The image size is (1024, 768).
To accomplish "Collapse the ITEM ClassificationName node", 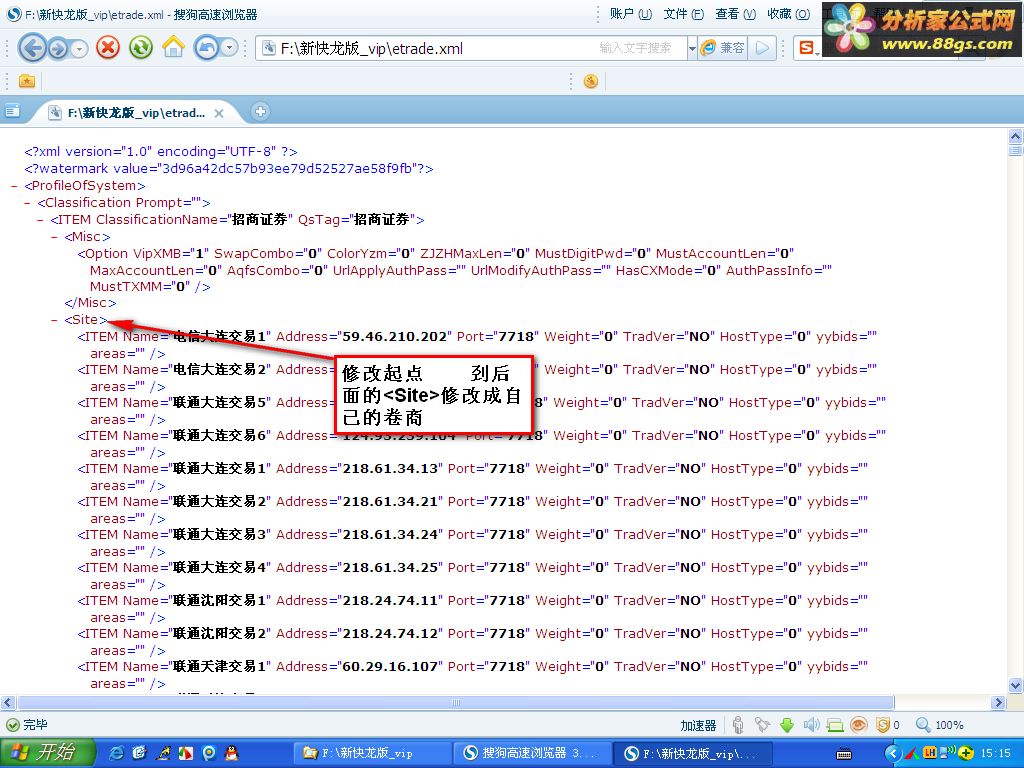I will coord(40,220).
